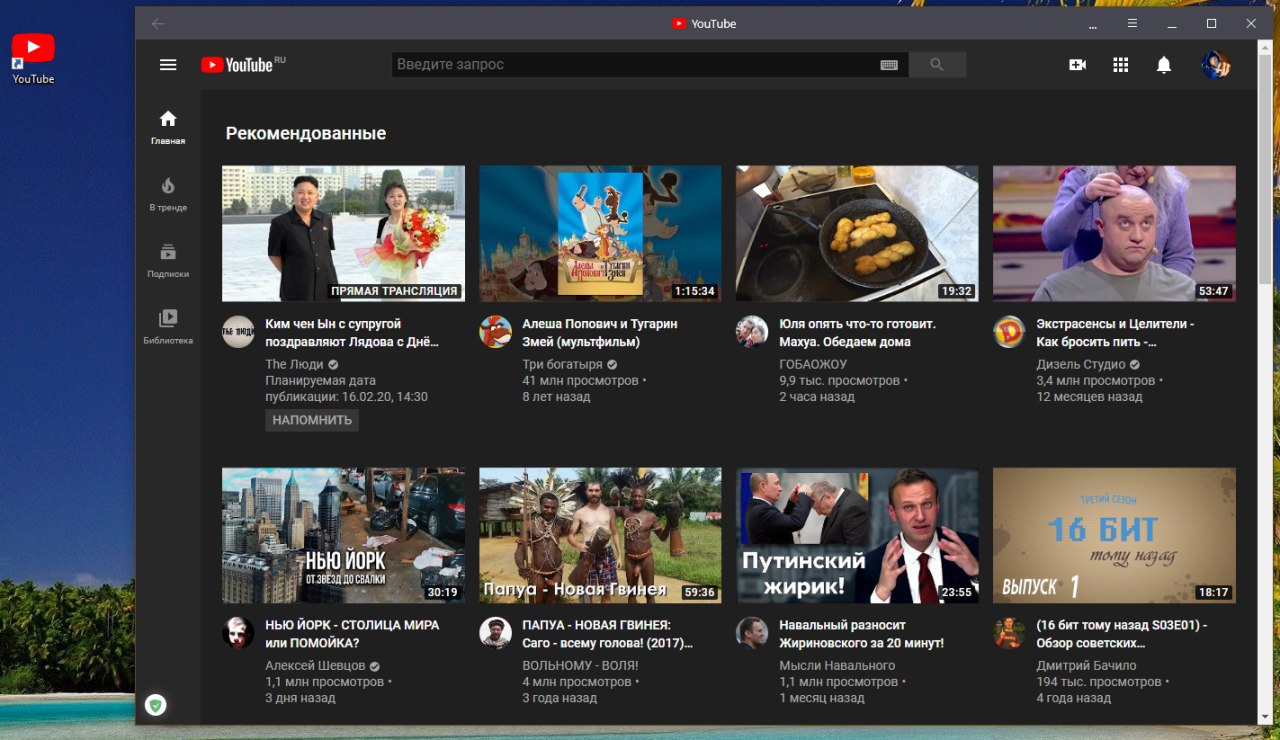This screenshot has width=1280, height=740.
Task: Open Подписки subscriptions section
Action: tap(168, 259)
